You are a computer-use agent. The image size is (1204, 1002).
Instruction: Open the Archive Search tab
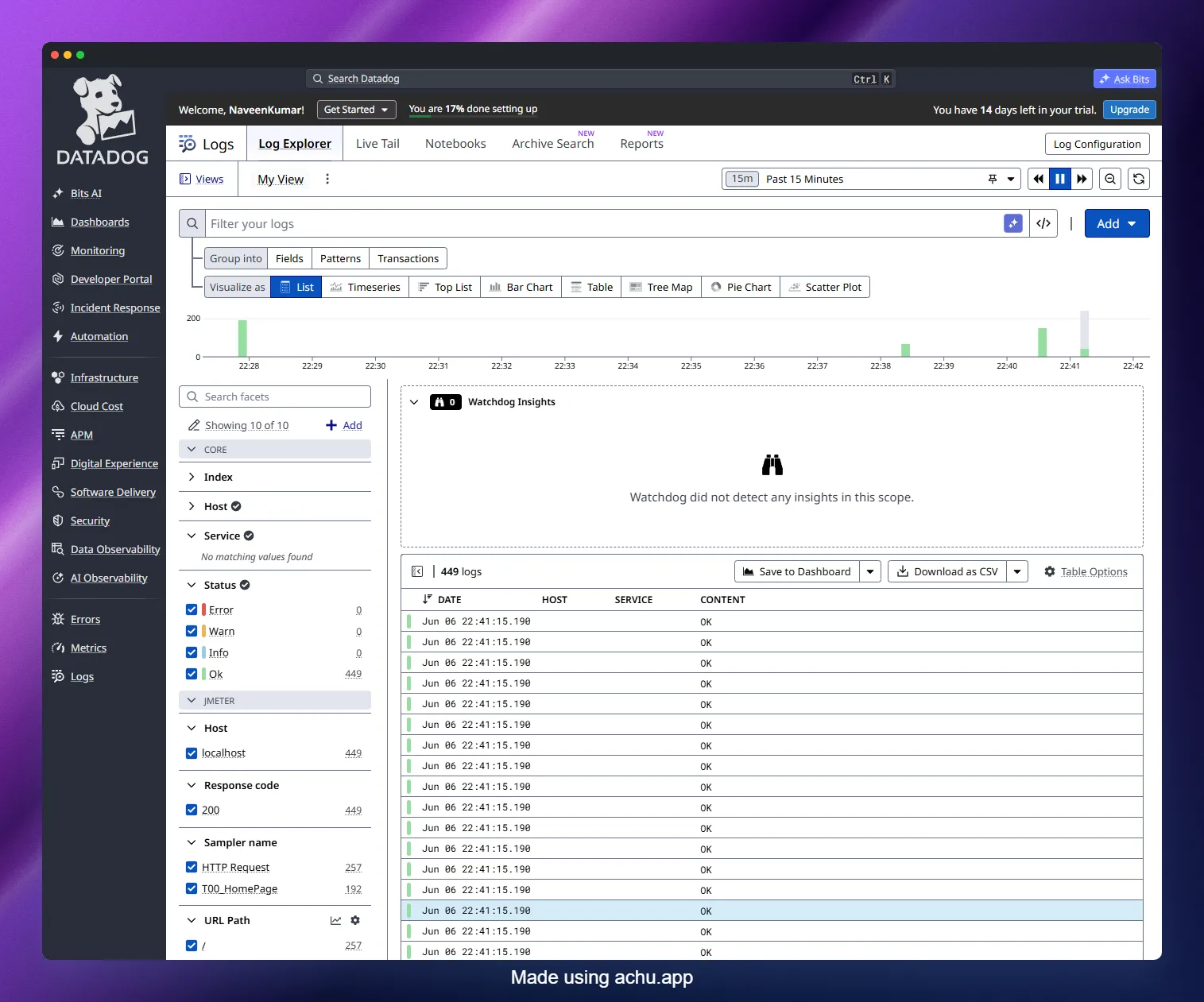[553, 144]
